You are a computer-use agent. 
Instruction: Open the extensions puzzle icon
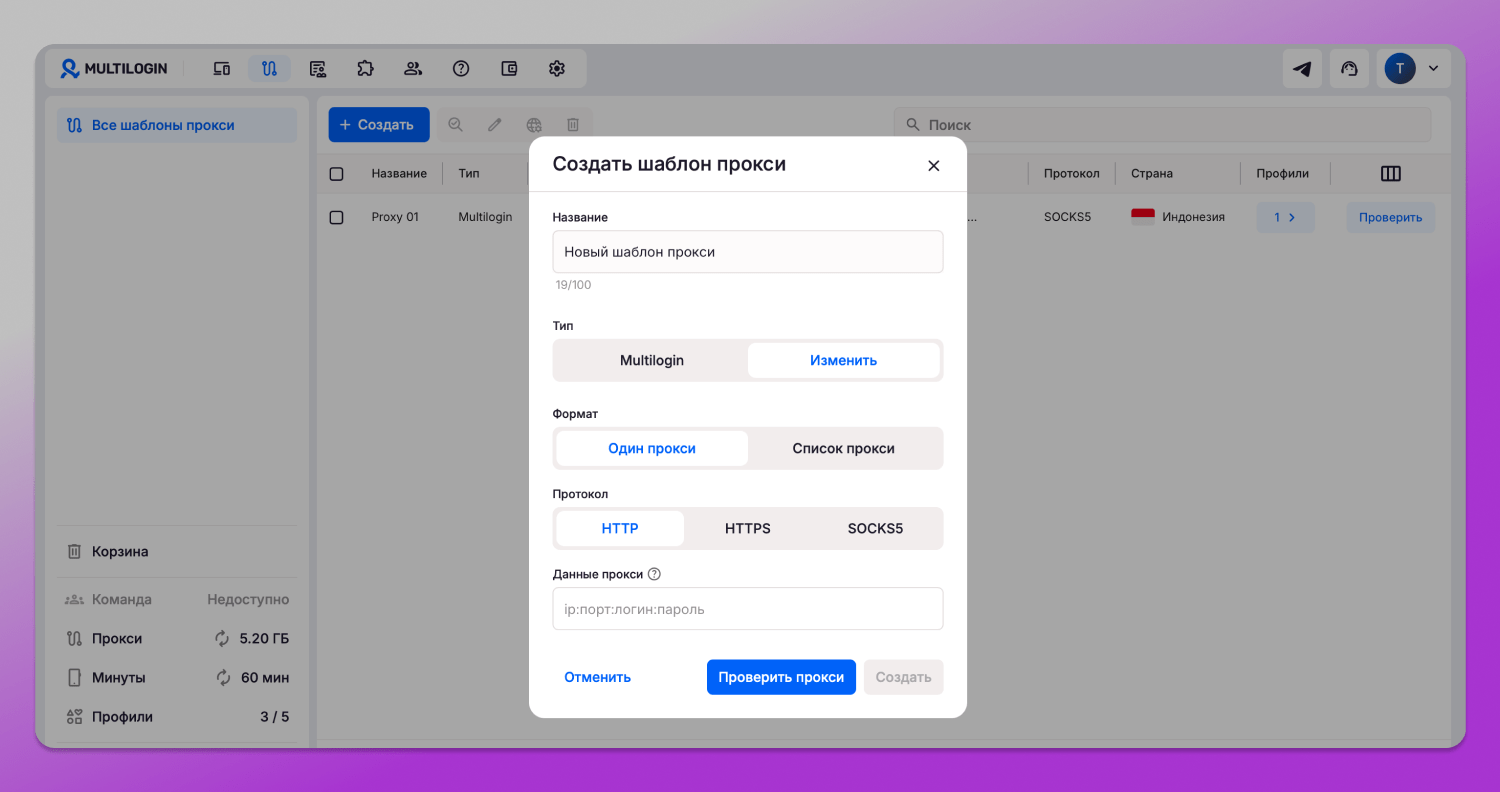[x=365, y=69]
